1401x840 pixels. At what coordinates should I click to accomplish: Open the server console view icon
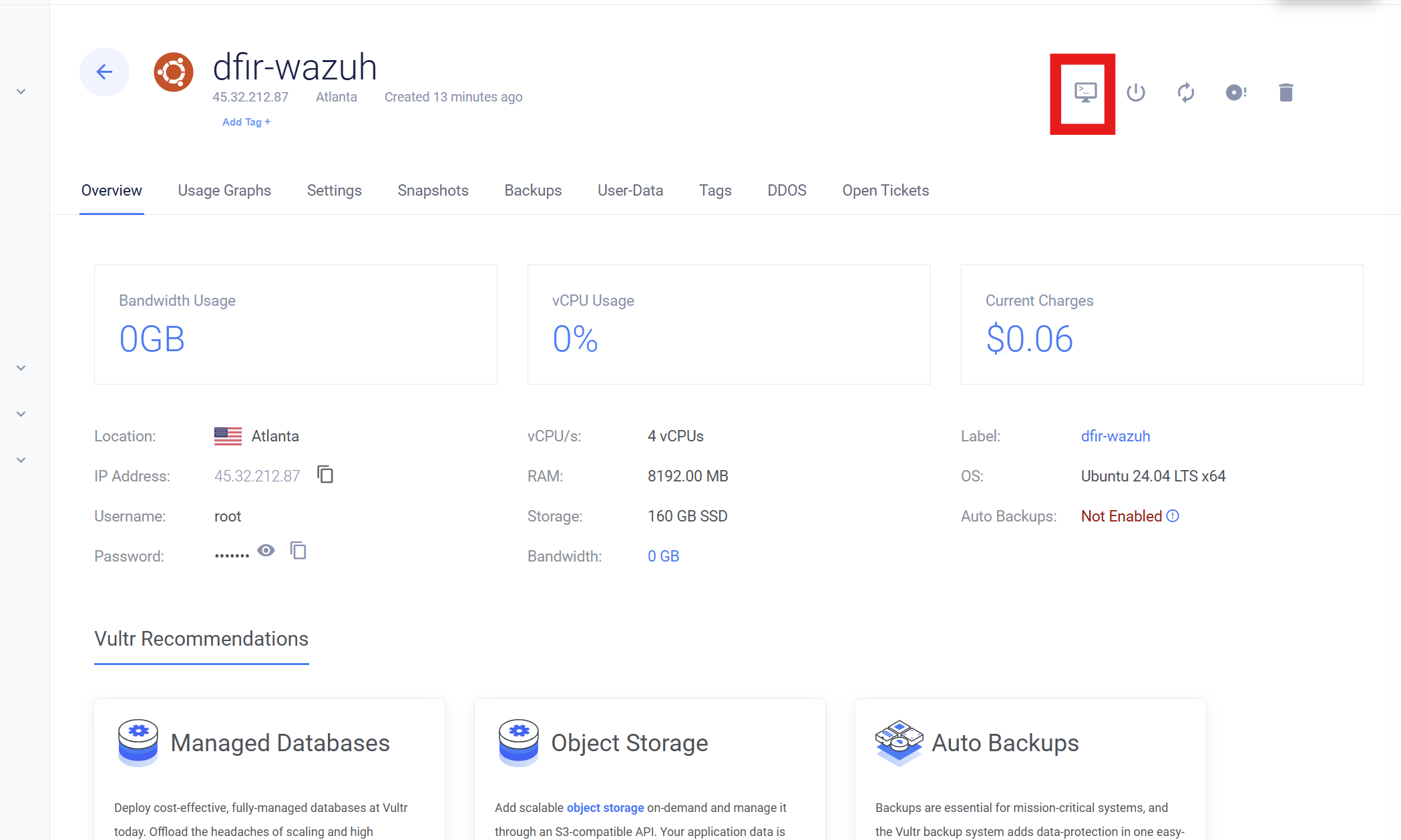pyautogui.click(x=1085, y=92)
